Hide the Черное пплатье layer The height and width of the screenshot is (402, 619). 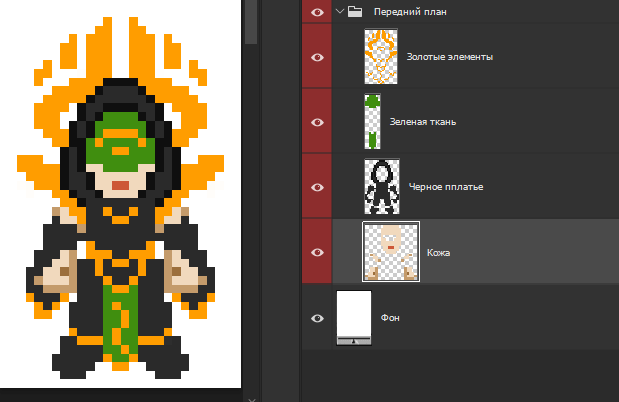click(317, 187)
